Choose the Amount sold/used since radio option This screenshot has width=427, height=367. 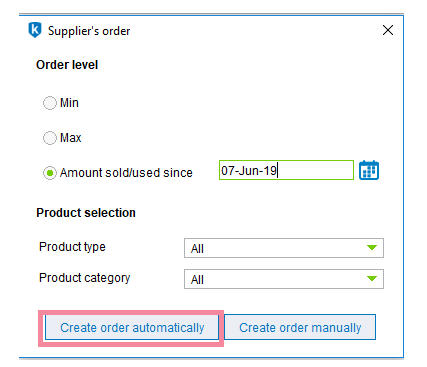(x=50, y=173)
